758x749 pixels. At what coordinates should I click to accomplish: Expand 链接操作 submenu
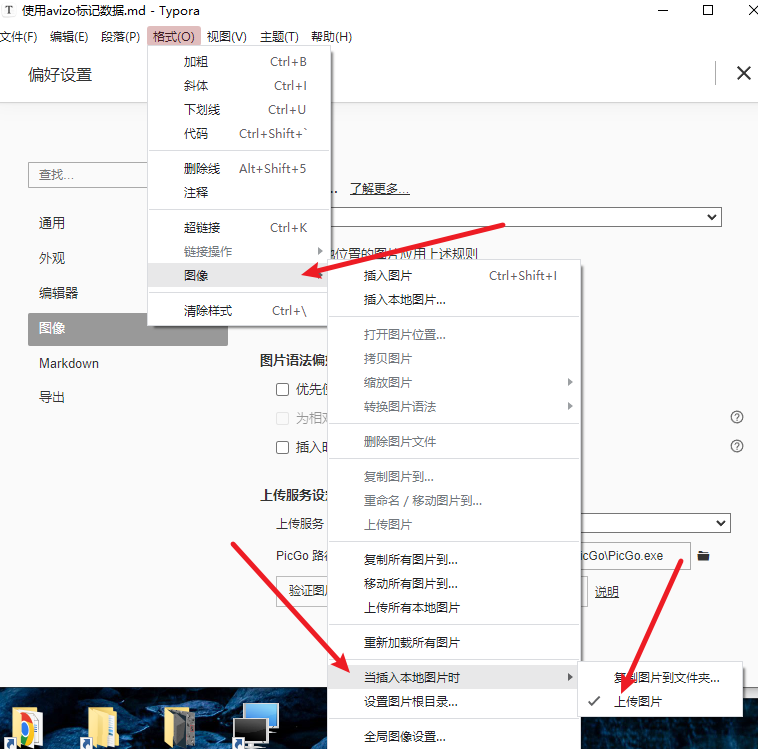[239, 251]
